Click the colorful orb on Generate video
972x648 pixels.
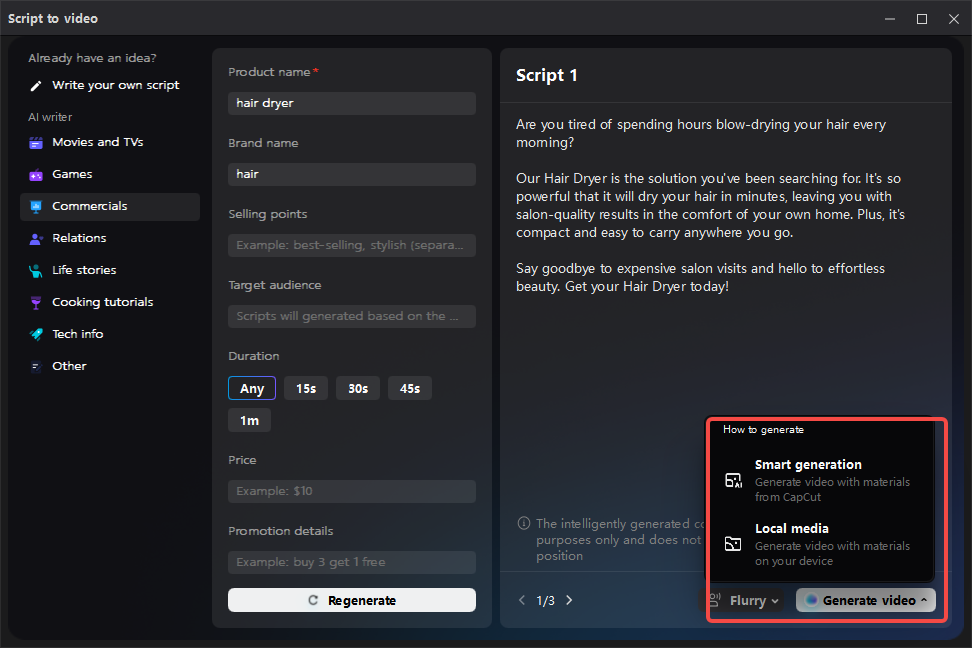tap(811, 600)
